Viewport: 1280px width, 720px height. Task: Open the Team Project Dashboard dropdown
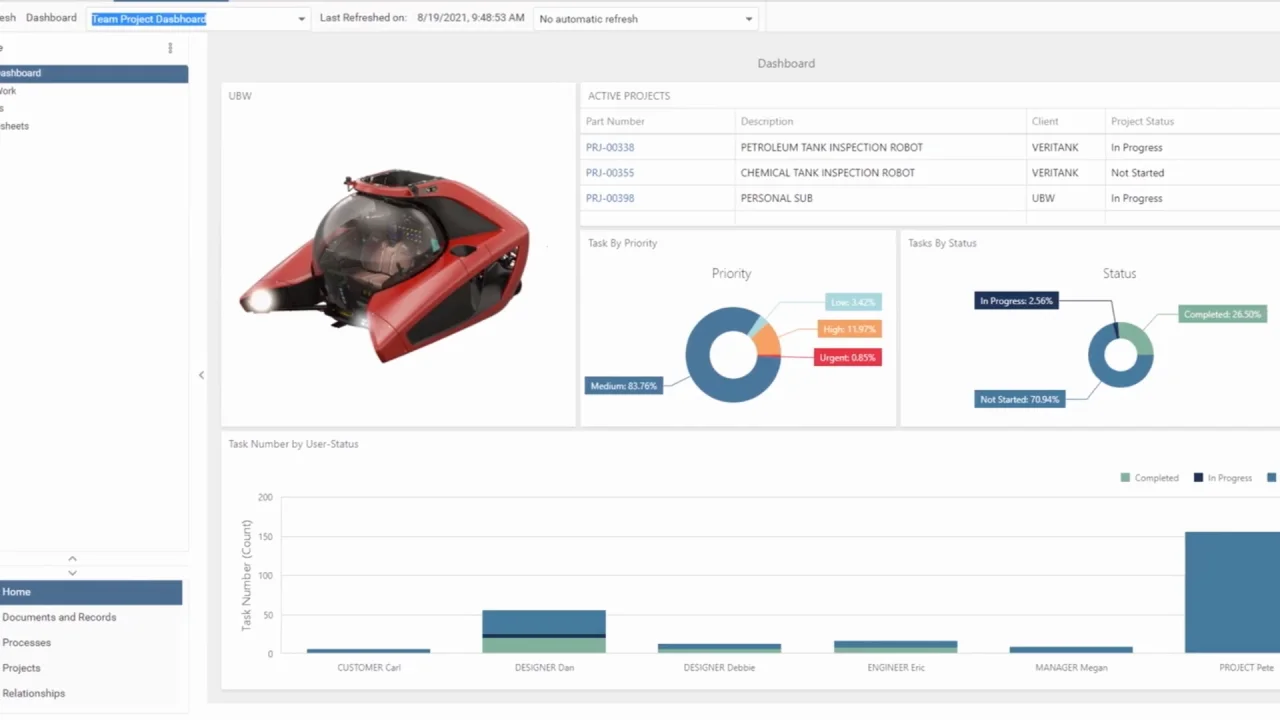[301, 19]
